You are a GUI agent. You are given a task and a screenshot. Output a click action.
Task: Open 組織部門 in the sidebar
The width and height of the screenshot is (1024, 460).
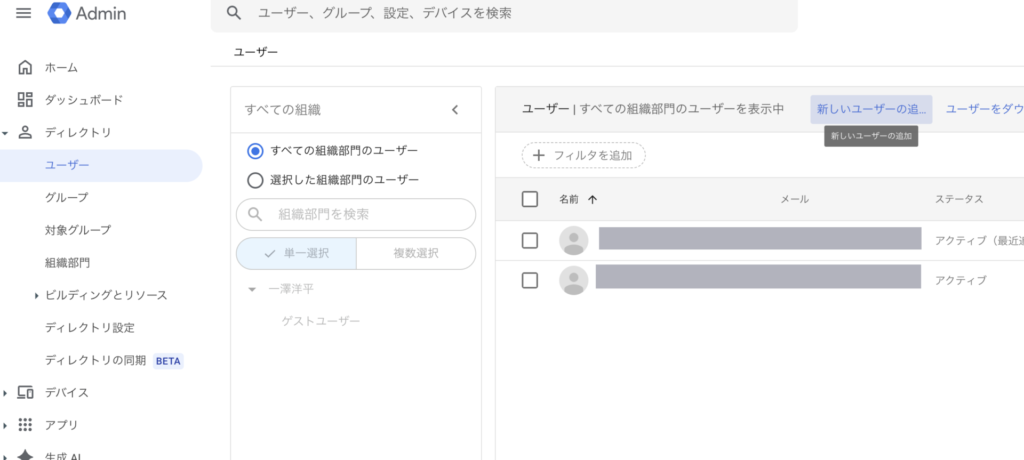tap(67, 262)
